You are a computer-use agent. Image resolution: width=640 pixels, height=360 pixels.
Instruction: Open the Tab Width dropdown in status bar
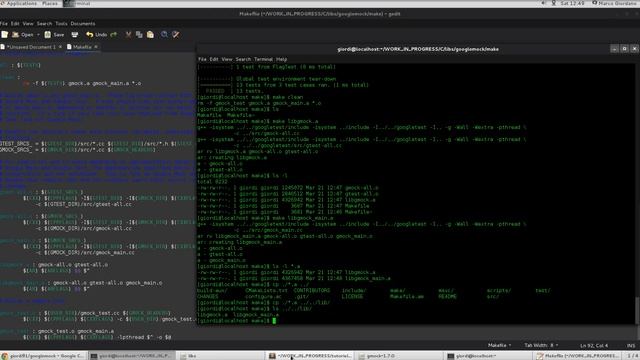coord(541,345)
